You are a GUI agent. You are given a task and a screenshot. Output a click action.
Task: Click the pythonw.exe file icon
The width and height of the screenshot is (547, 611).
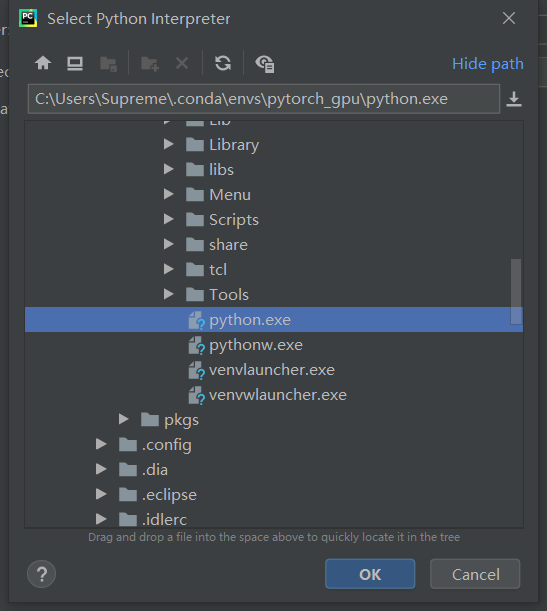pos(196,345)
